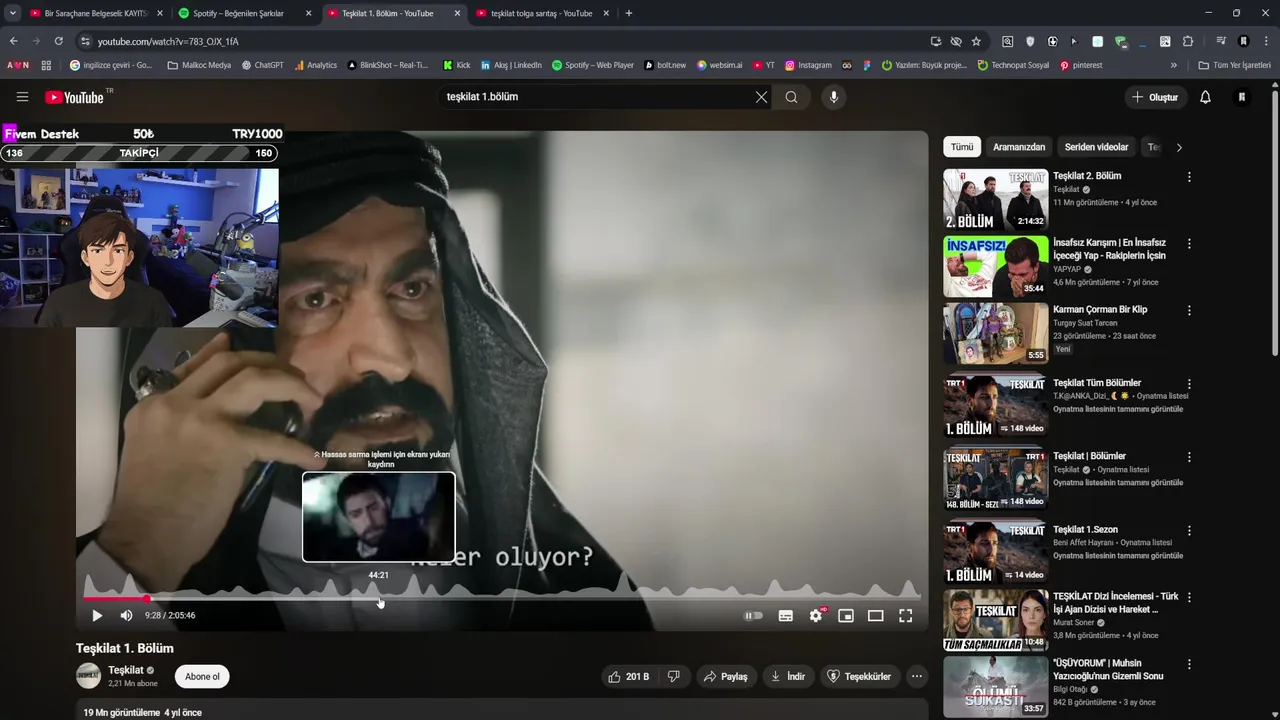The height and width of the screenshot is (720, 1280).
Task: Play the Teşkilat 1. Bölüm video
Action: pyautogui.click(x=97, y=616)
